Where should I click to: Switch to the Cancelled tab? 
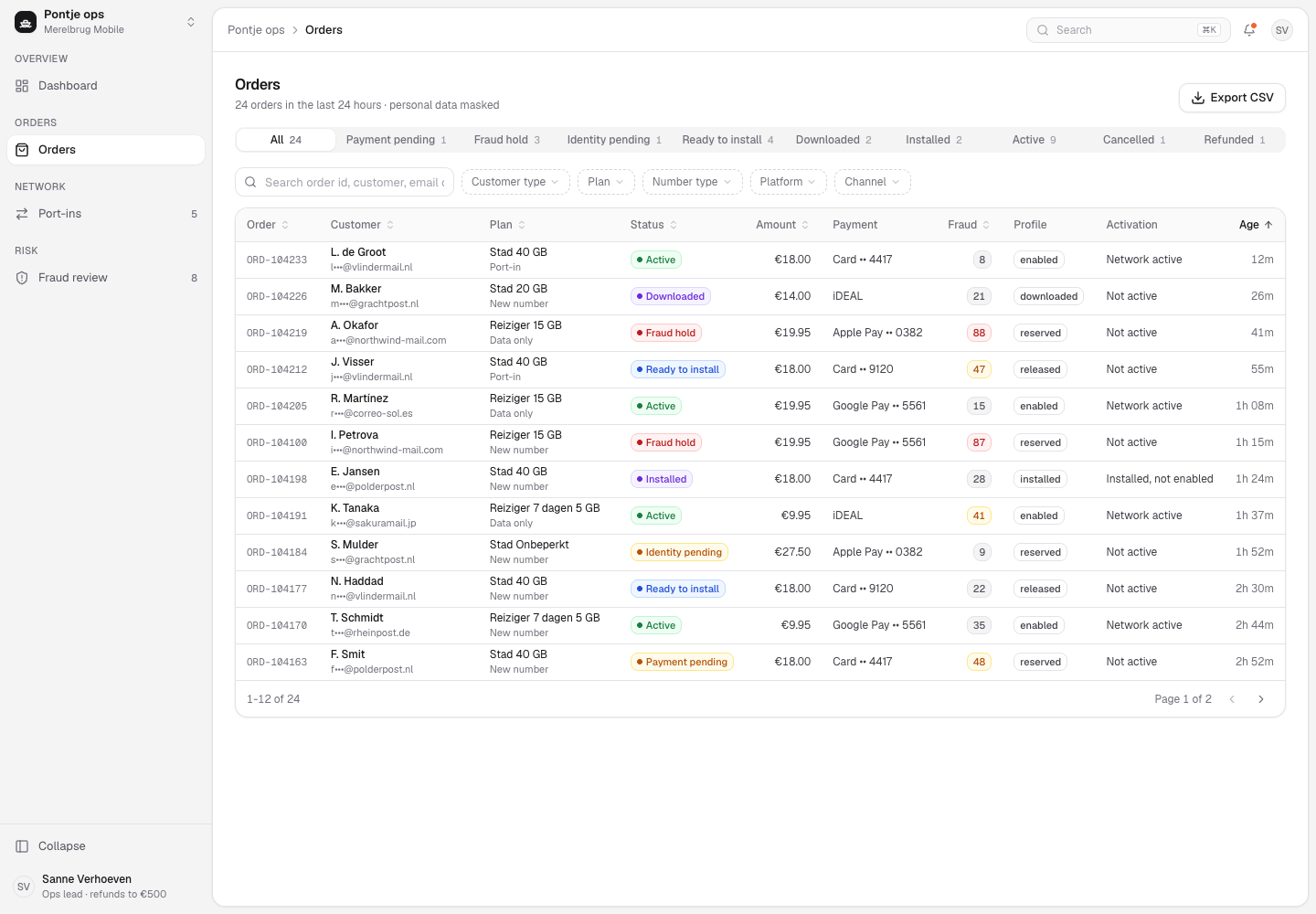click(1134, 140)
